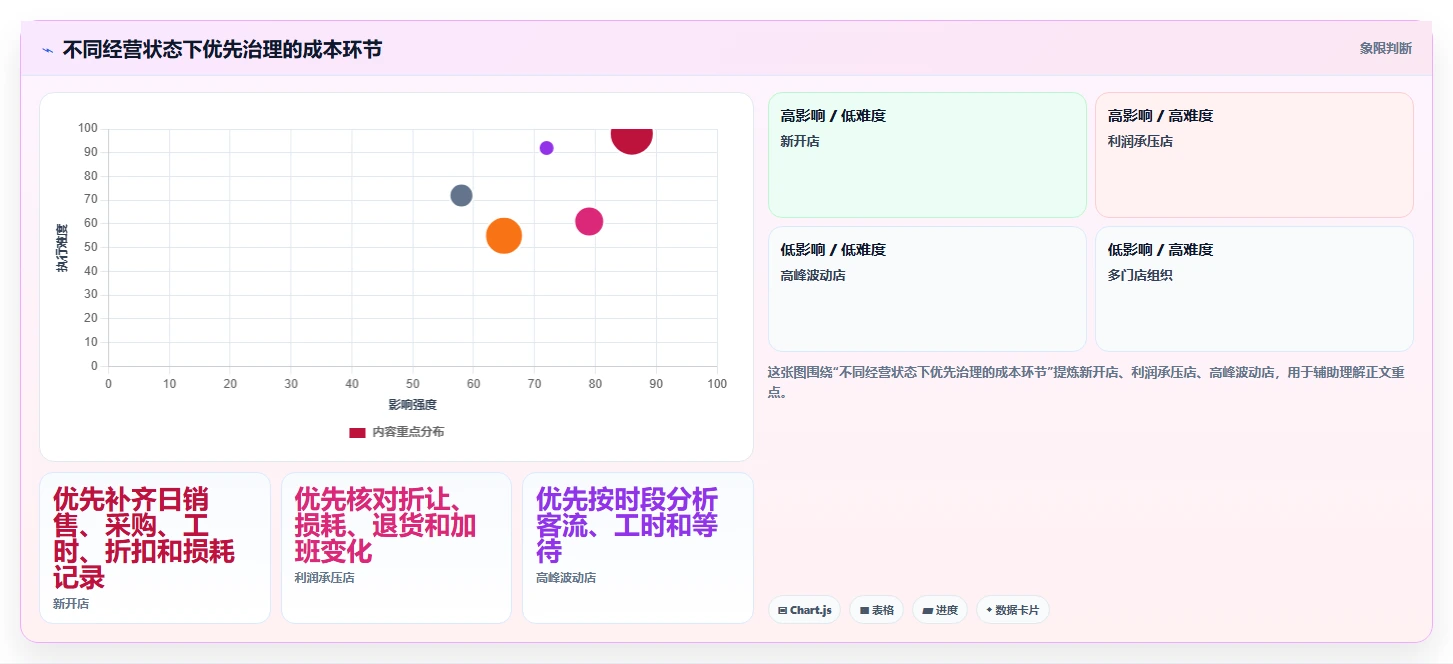Select the pink bubble in chart
1453x664 pixels.
pyautogui.click(x=589, y=221)
